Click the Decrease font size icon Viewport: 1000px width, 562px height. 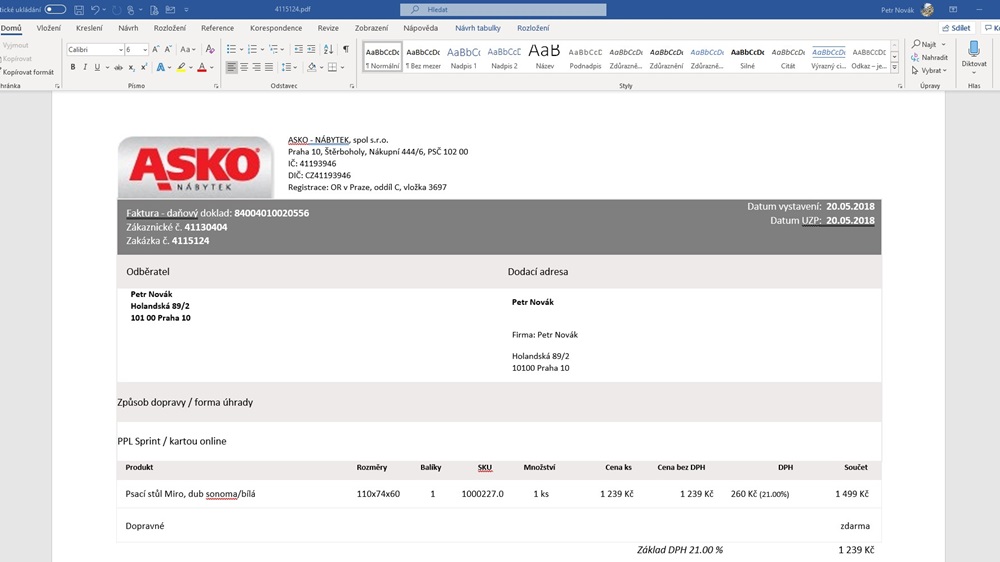168,49
